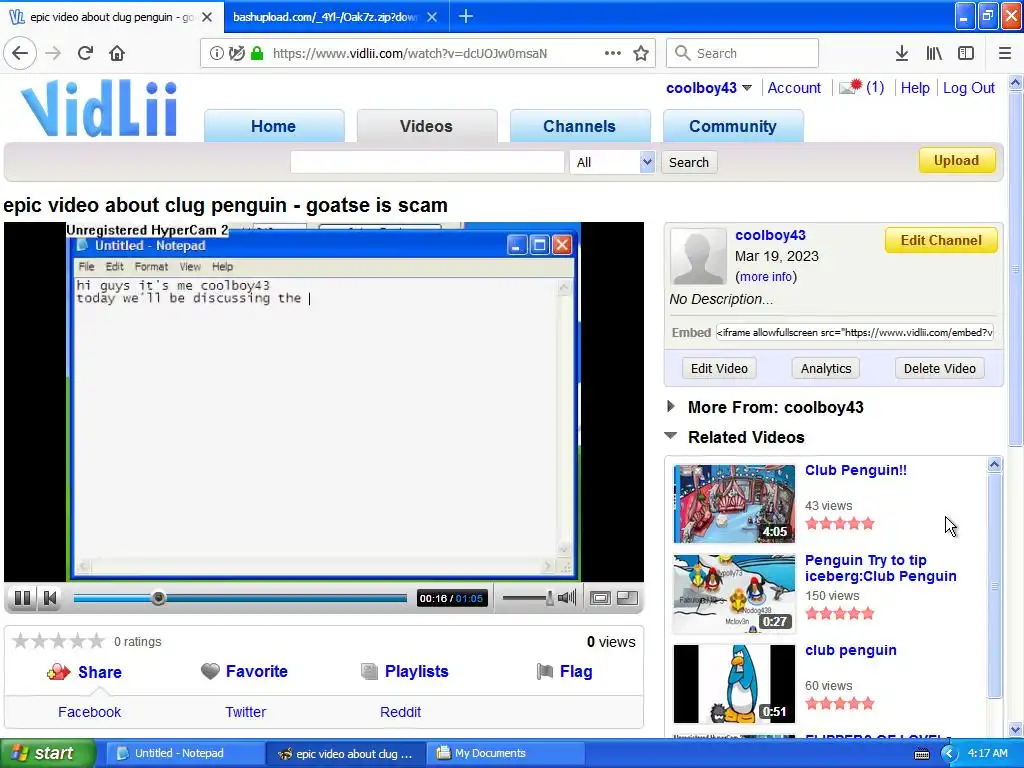Click the VidLii search text field
Screen dimensions: 1024x768
click(427, 162)
